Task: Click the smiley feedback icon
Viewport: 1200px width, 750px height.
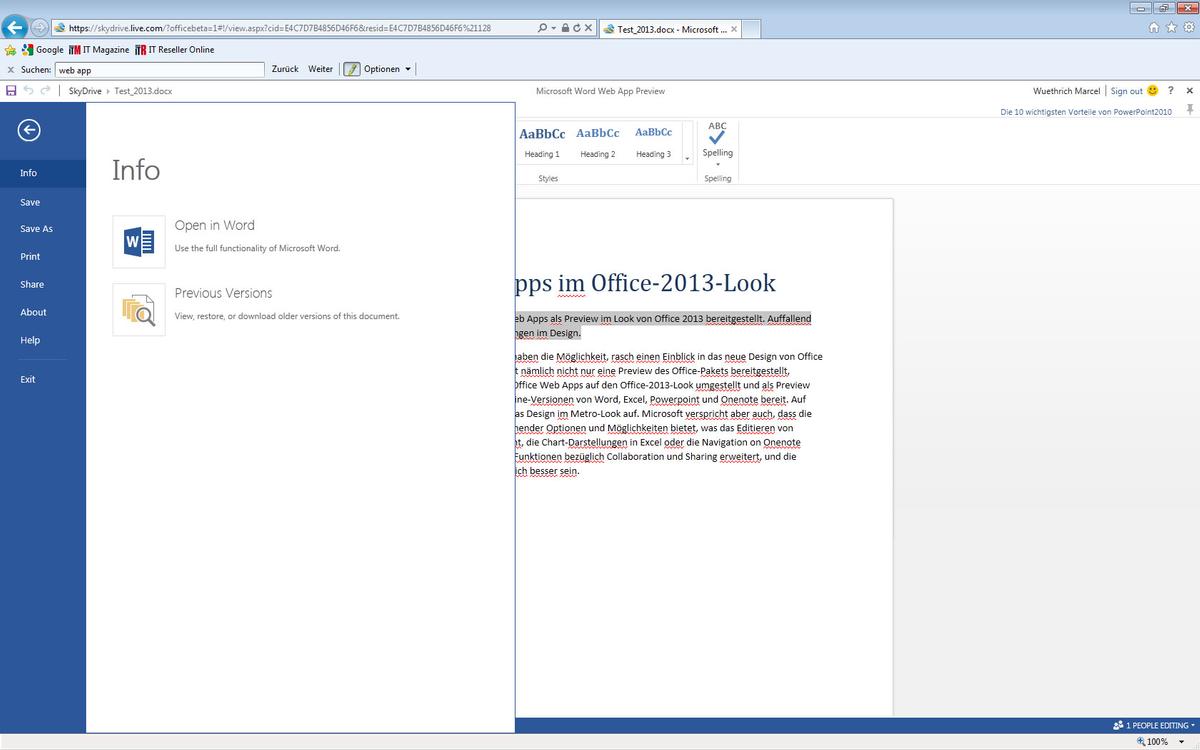Action: [1153, 91]
